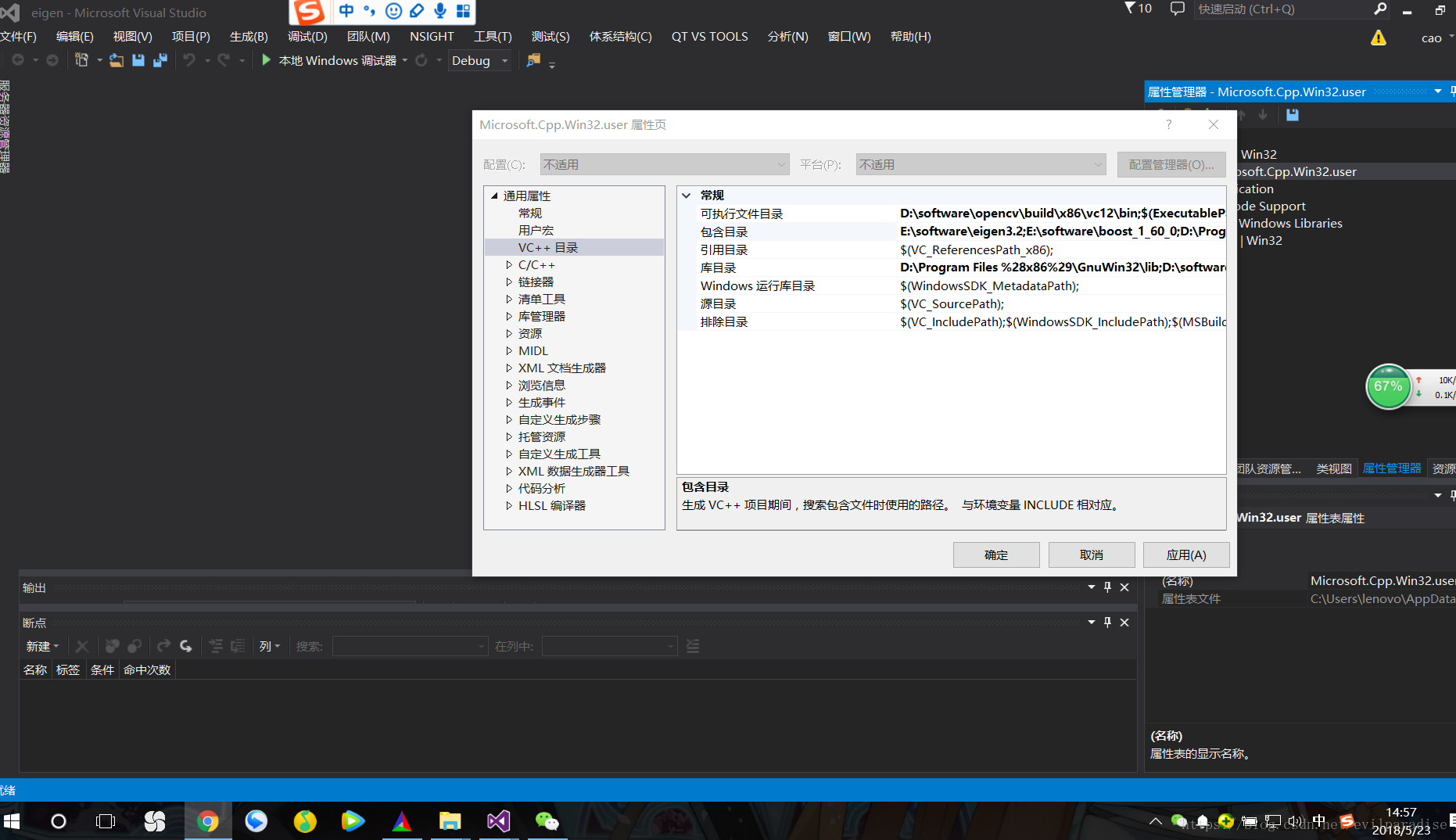The width and height of the screenshot is (1456, 840).
Task: Pin the Output panel
Action: tap(1107, 587)
